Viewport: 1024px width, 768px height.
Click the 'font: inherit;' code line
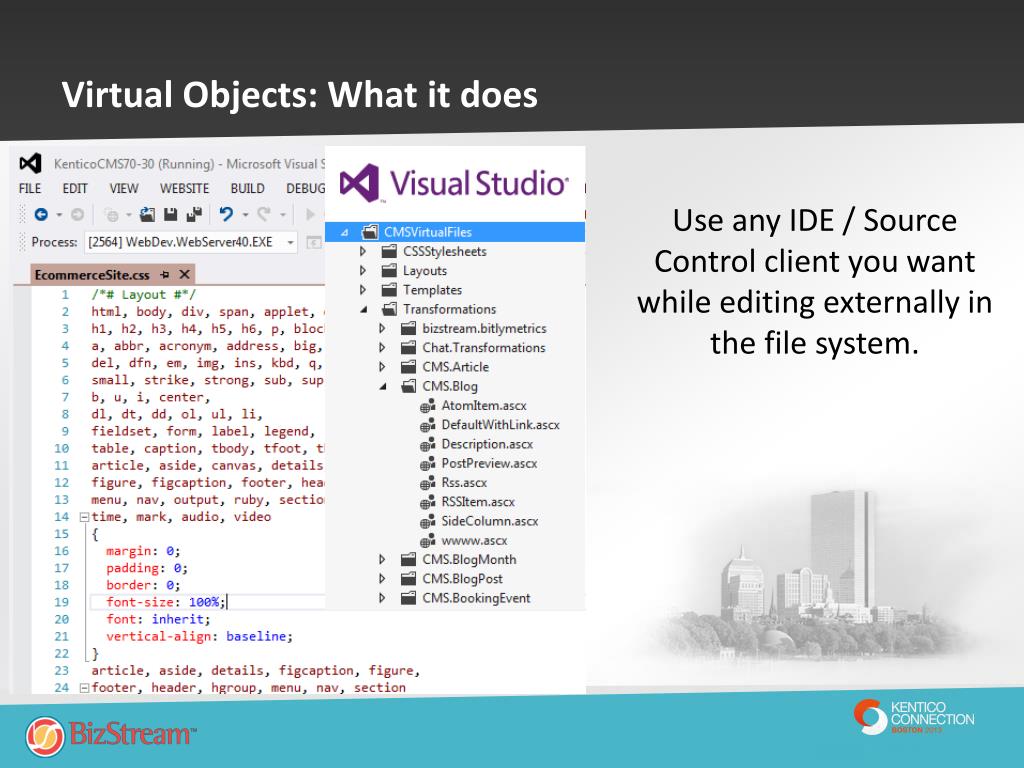(x=158, y=619)
